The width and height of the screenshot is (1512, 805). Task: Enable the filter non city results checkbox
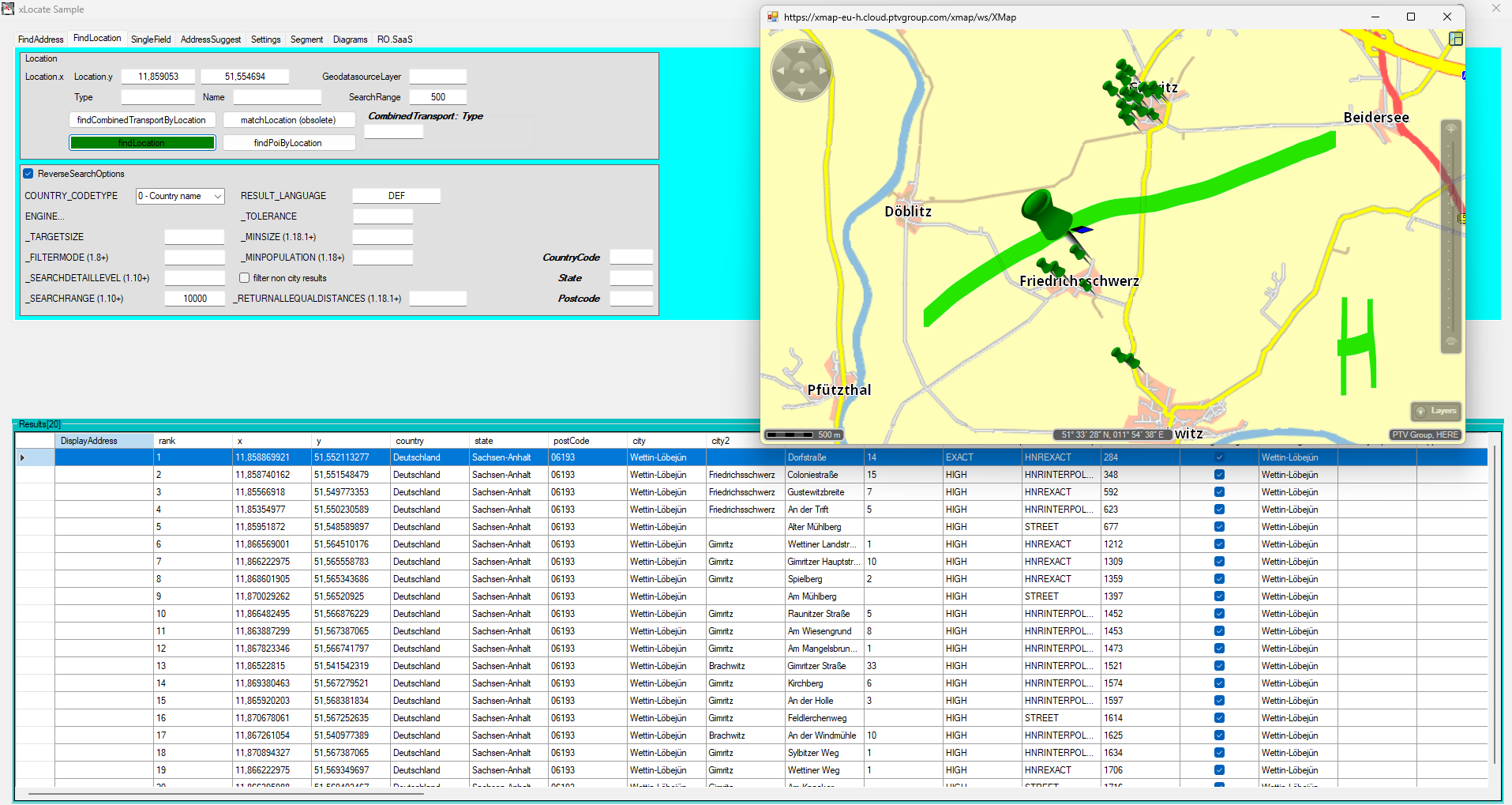click(245, 278)
